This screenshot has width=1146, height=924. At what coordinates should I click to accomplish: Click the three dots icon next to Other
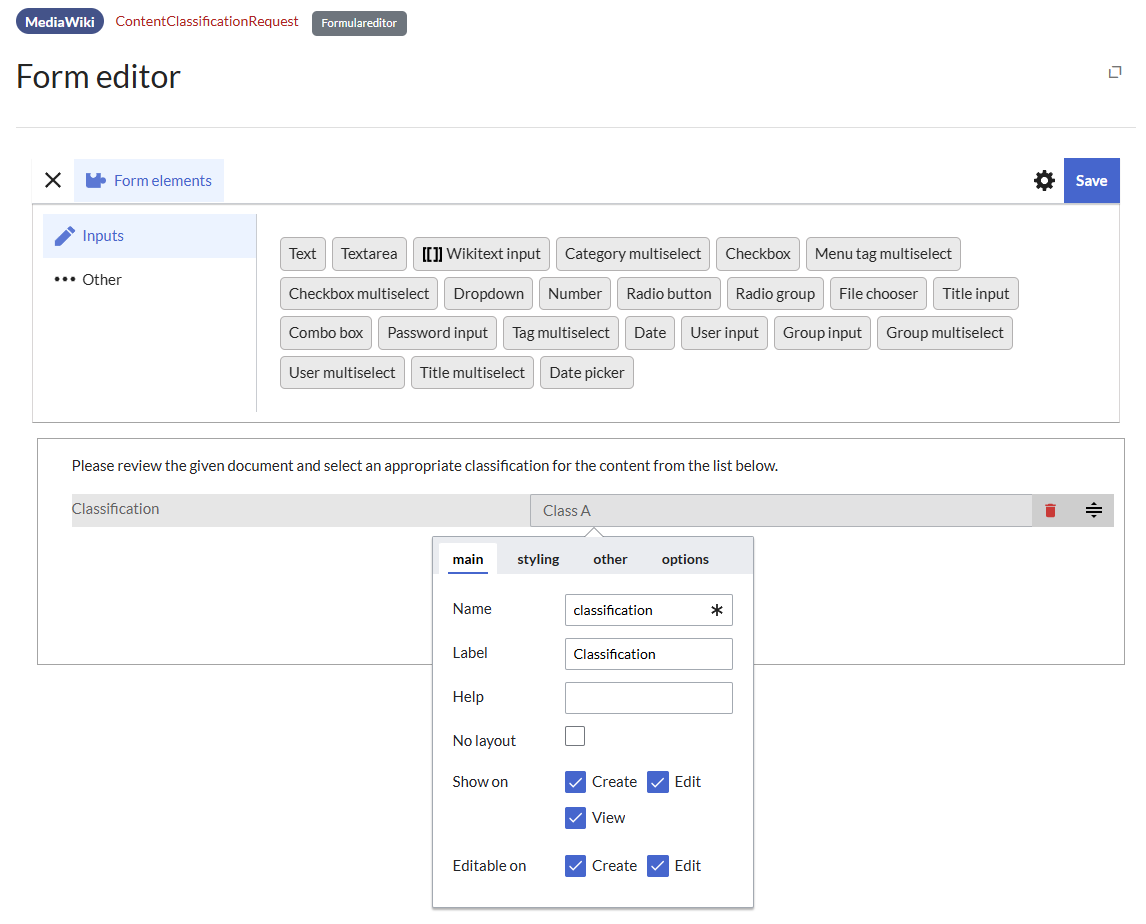pos(65,280)
